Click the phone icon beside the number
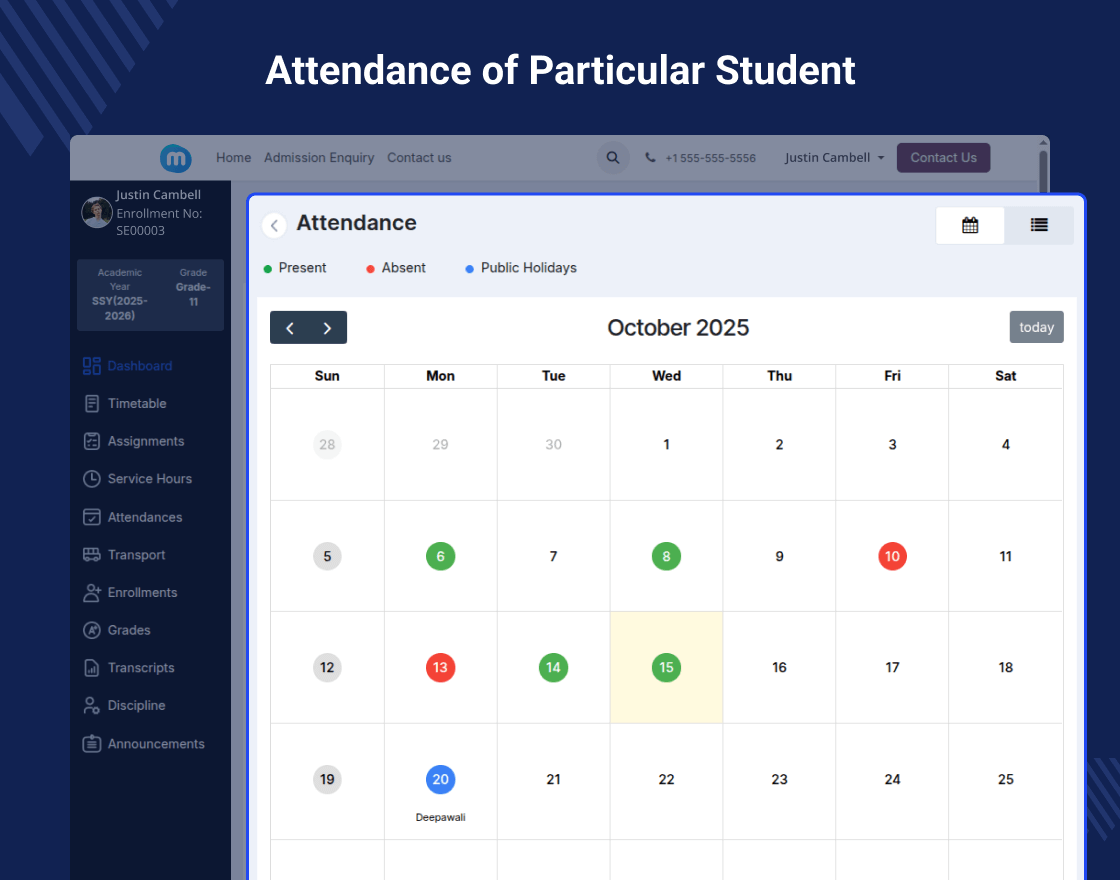 pyautogui.click(x=650, y=157)
